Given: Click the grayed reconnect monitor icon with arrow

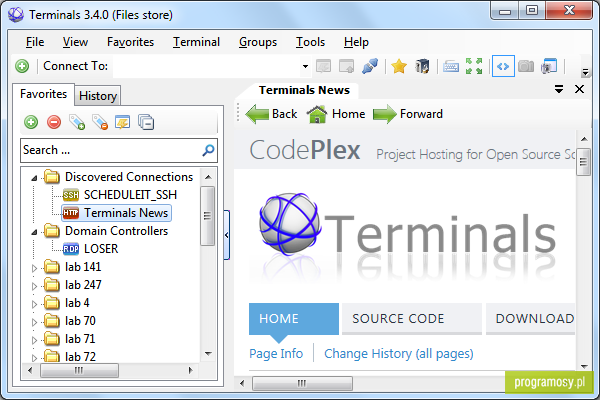Looking at the screenshot, I should click(346, 66).
